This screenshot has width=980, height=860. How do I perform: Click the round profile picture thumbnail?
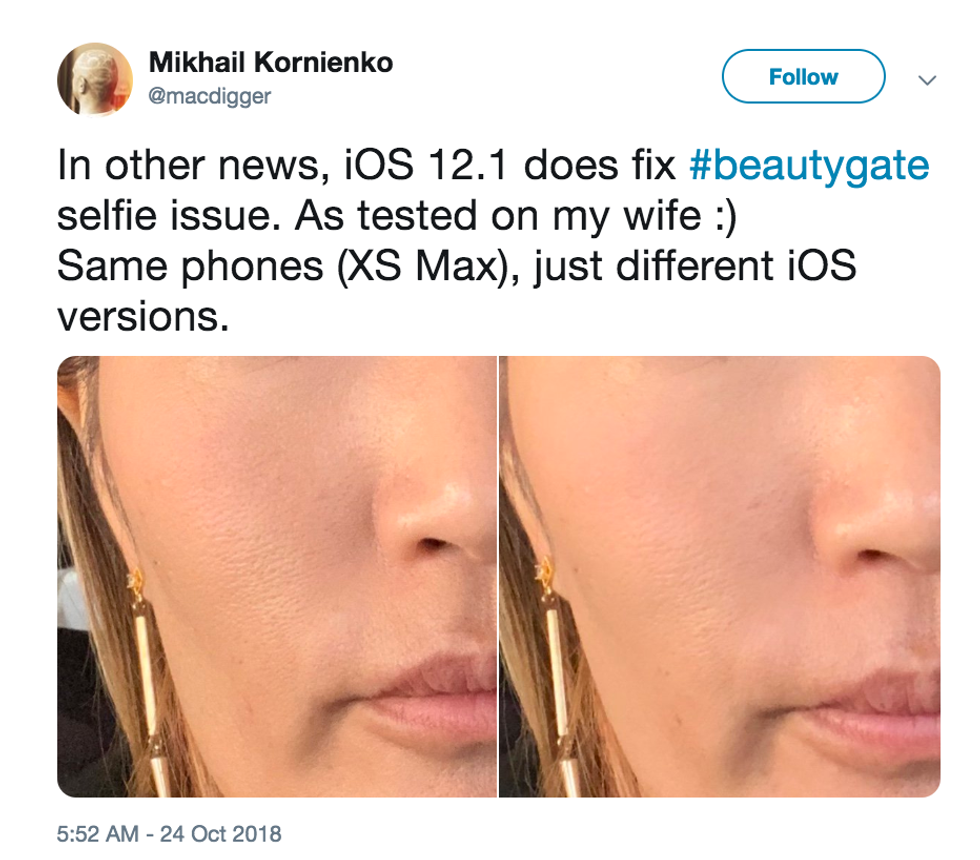click(x=95, y=79)
